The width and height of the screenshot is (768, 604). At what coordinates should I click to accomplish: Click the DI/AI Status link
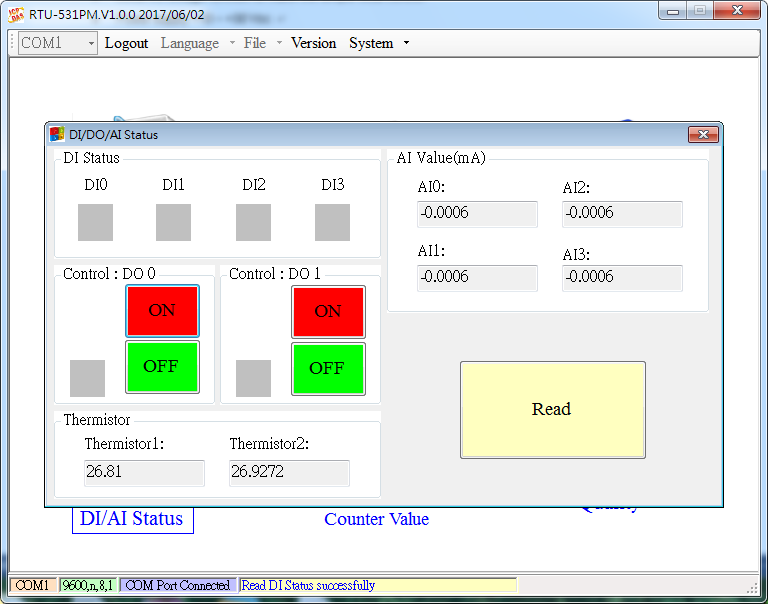point(132,519)
